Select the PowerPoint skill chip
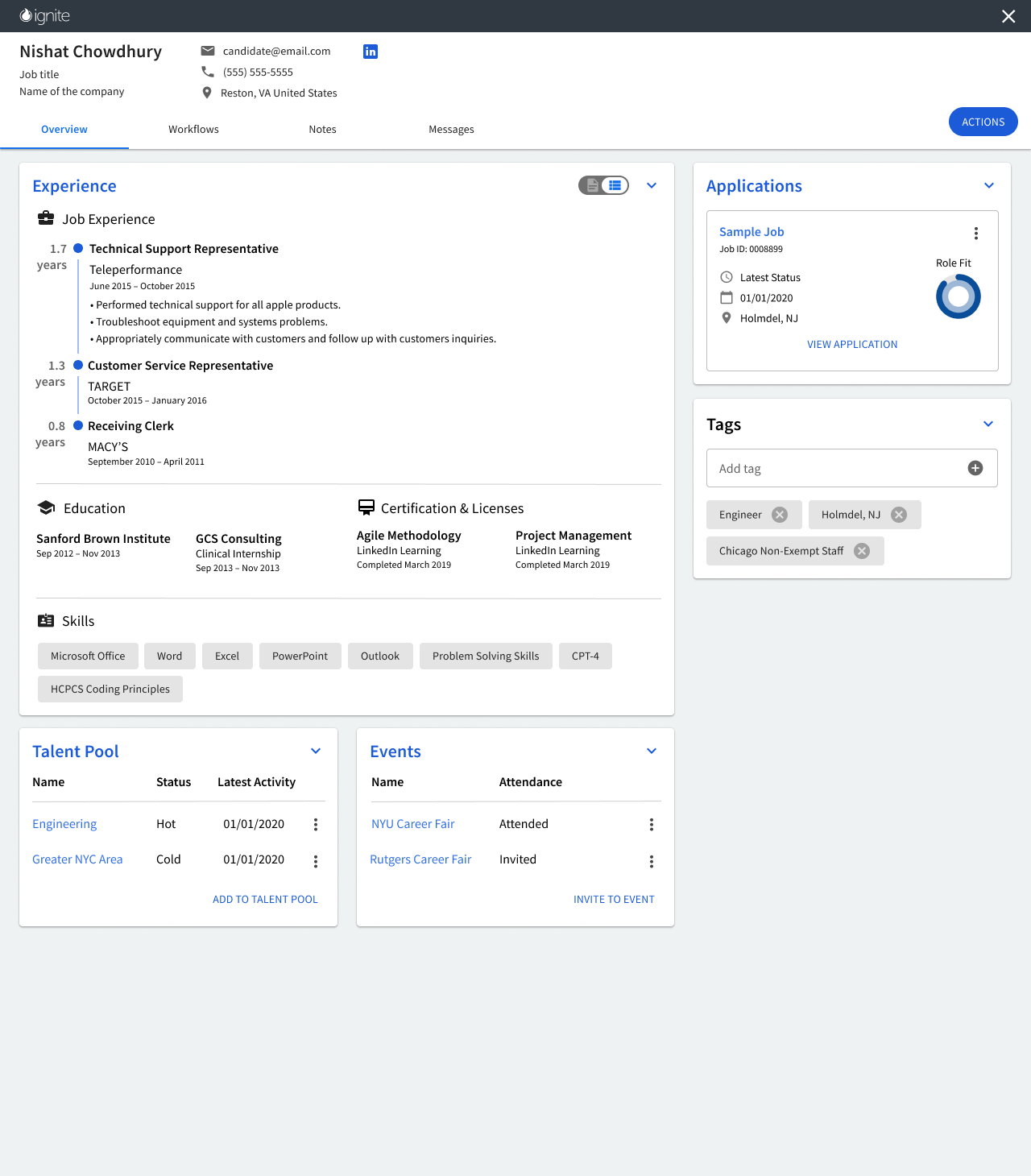1031x1176 pixels. point(300,656)
